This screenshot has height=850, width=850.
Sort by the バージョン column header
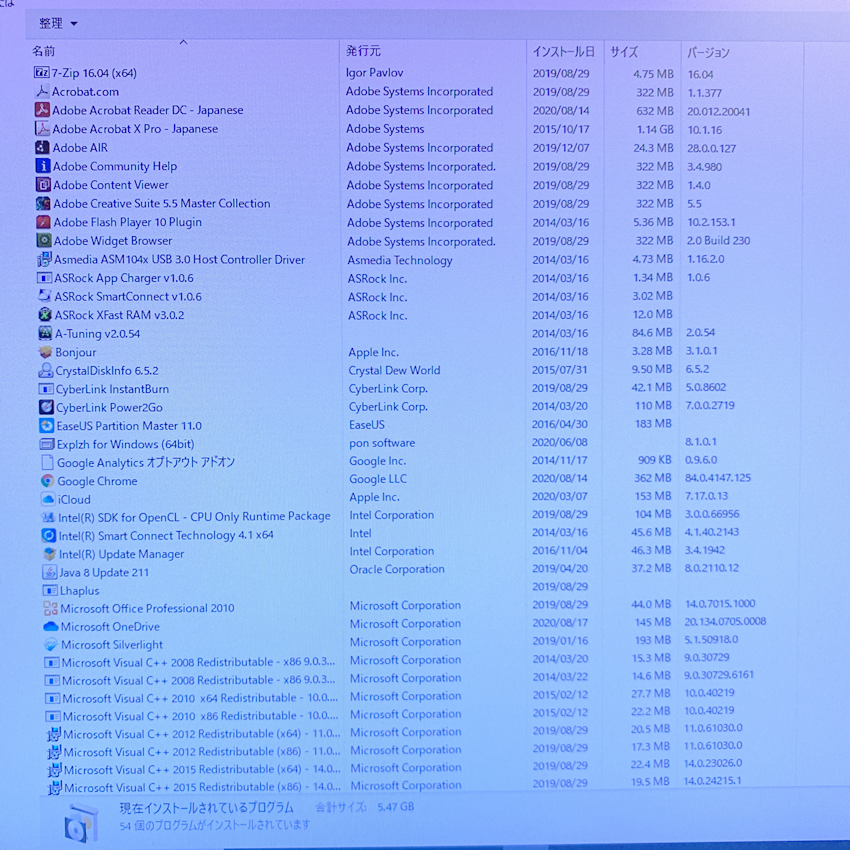tap(709, 53)
